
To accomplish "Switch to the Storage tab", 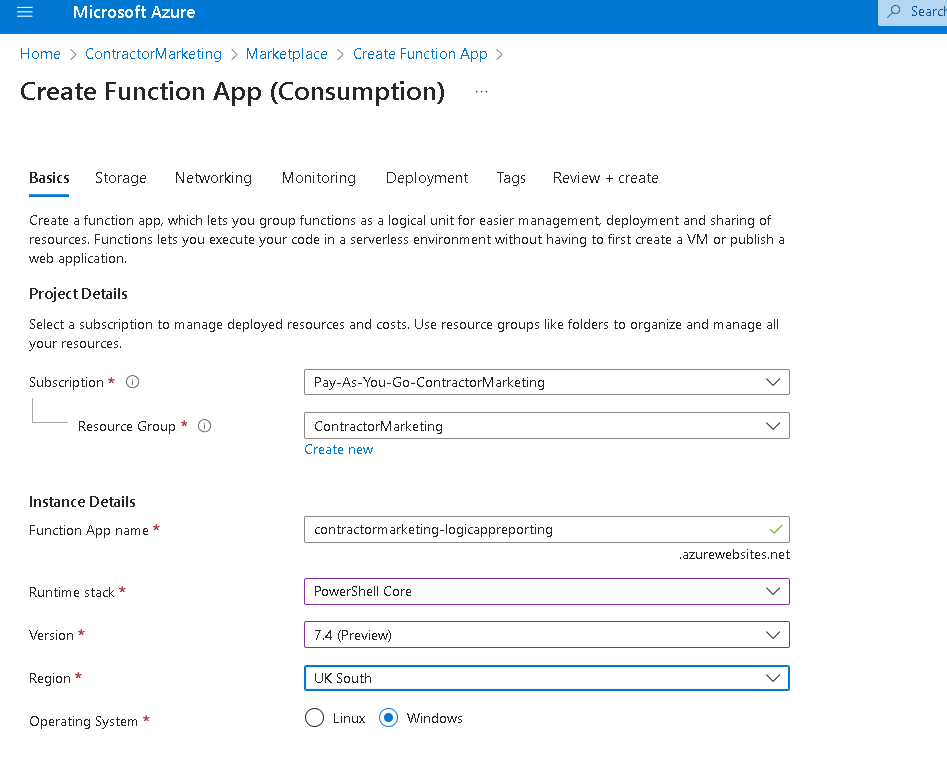I will [x=121, y=178].
